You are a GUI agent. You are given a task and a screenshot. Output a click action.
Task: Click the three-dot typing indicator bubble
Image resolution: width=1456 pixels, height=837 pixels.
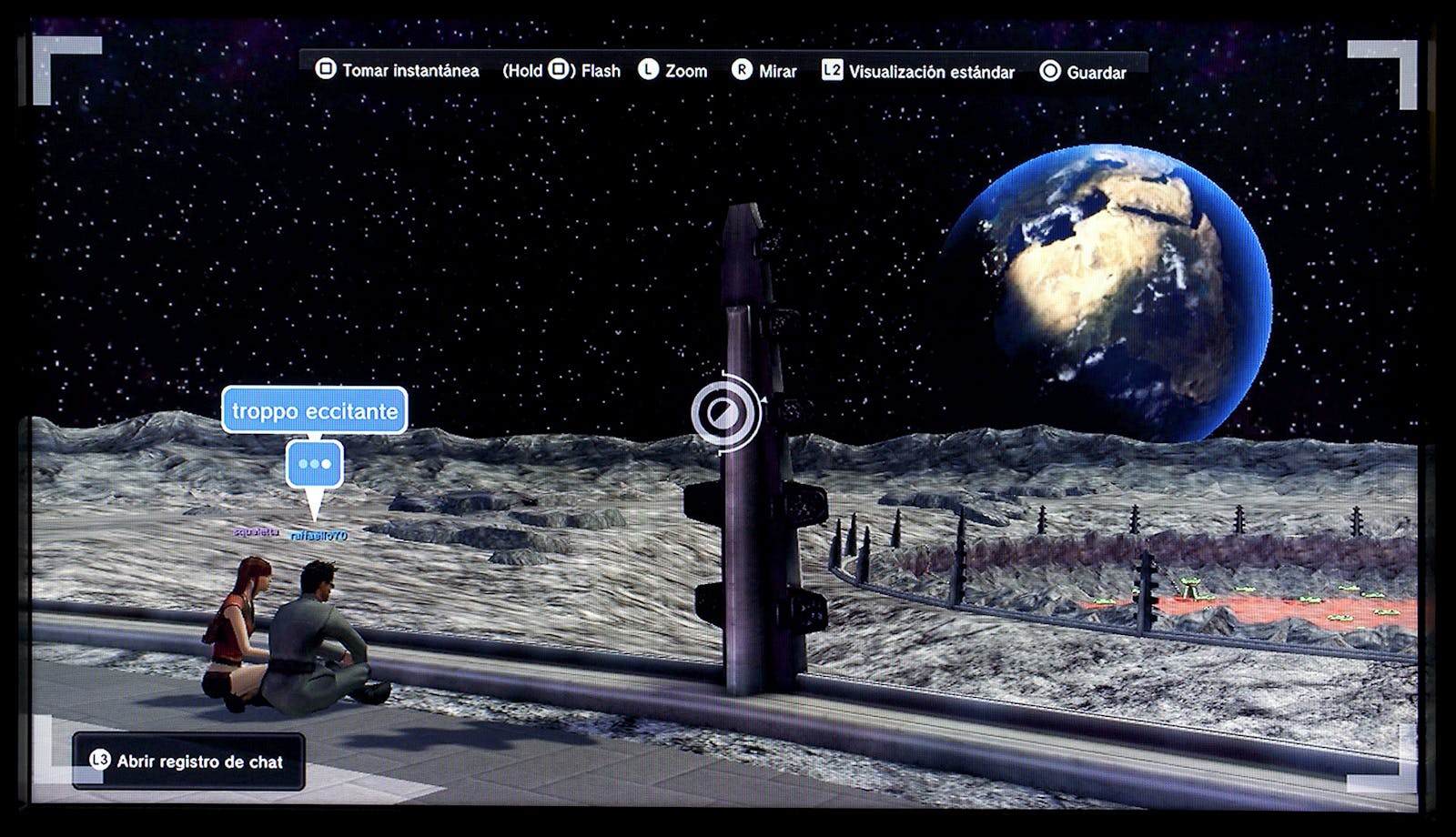[x=315, y=464]
